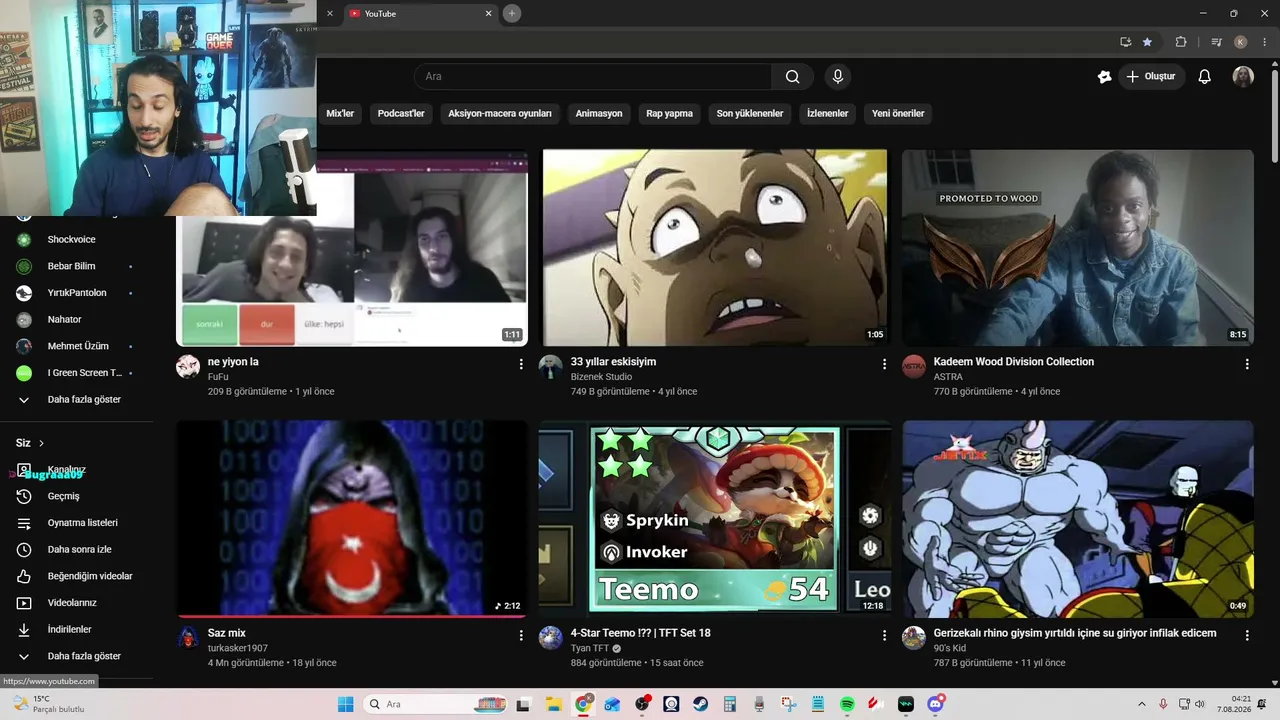Open Steam from the taskbar
The width and height of the screenshot is (1280, 720).
[x=700, y=704]
